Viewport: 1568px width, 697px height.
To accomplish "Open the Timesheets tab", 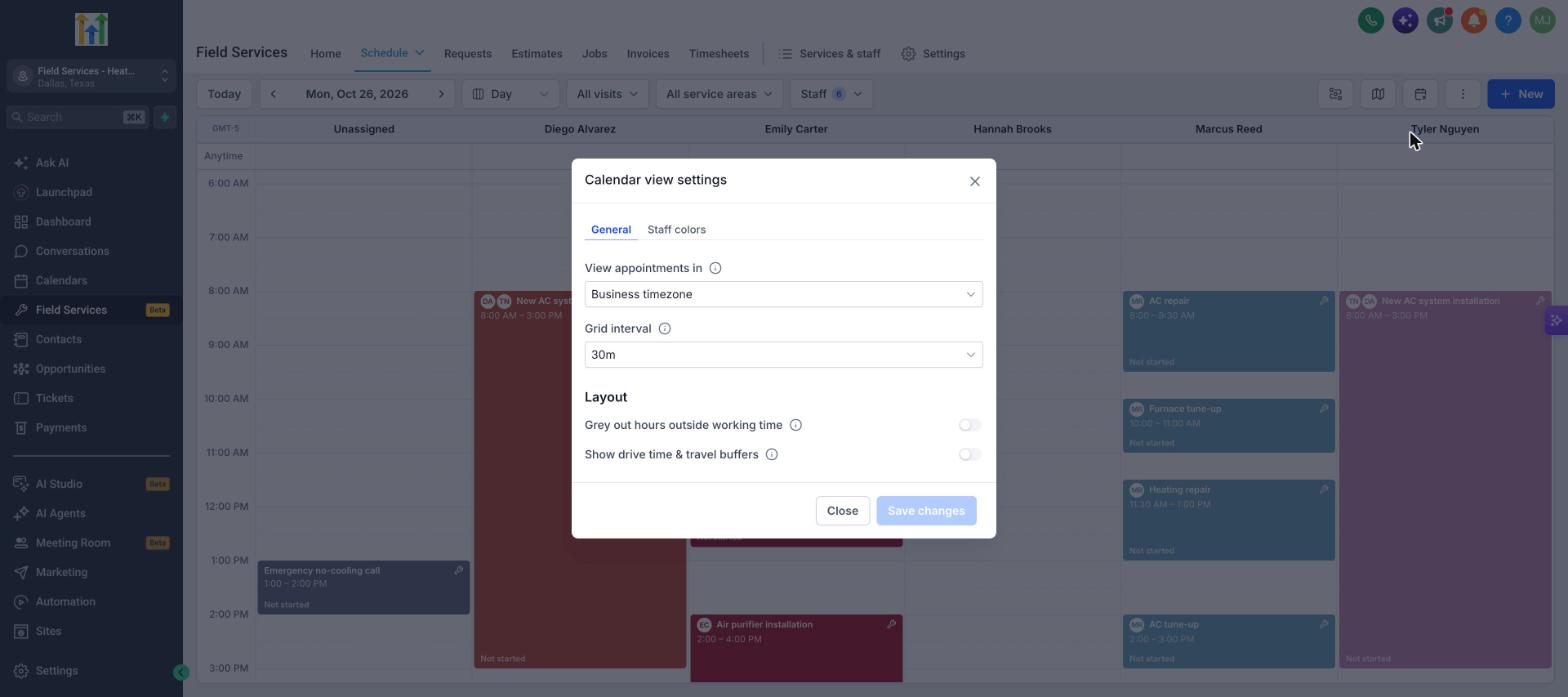I will pos(719,54).
